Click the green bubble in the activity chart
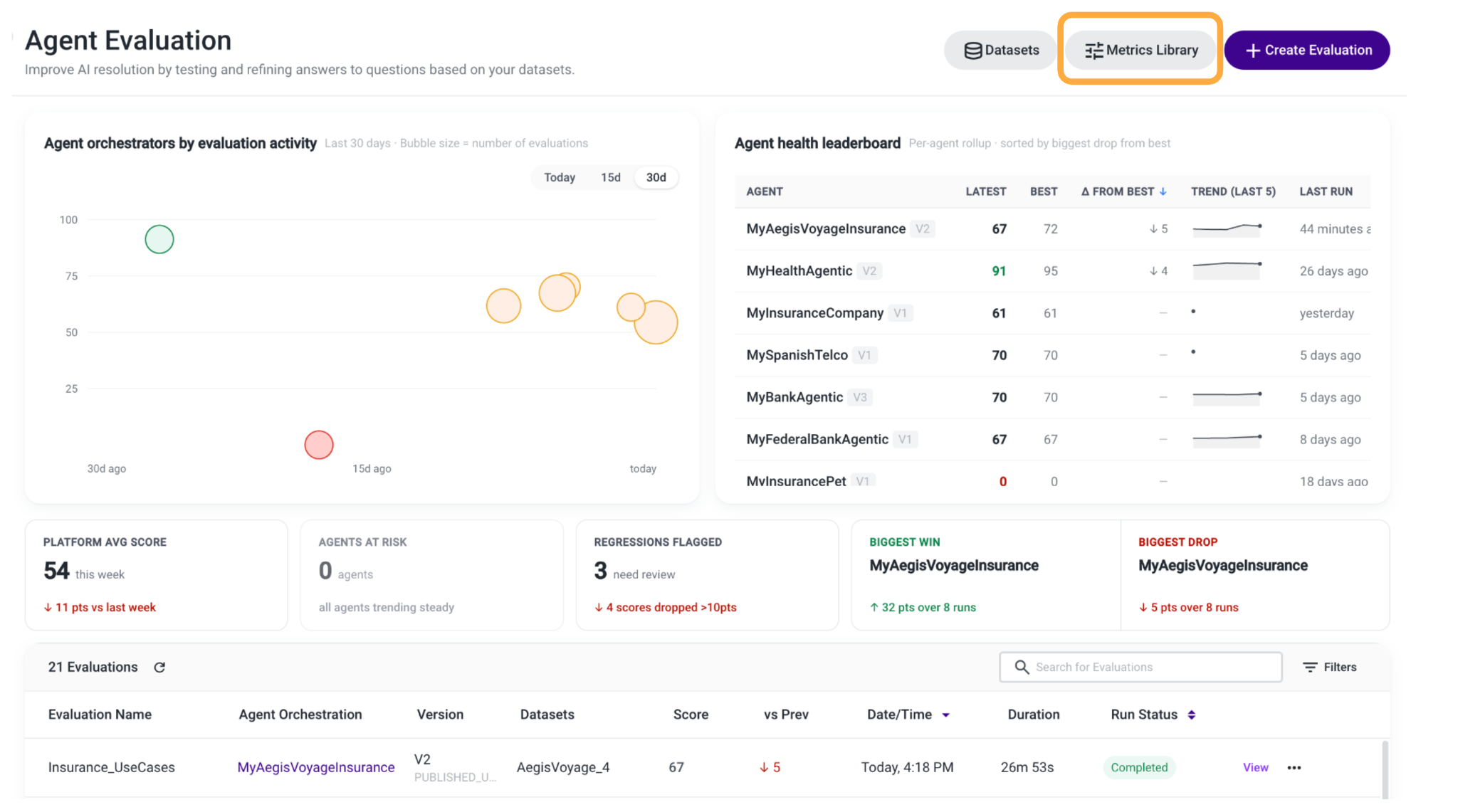 pos(159,239)
